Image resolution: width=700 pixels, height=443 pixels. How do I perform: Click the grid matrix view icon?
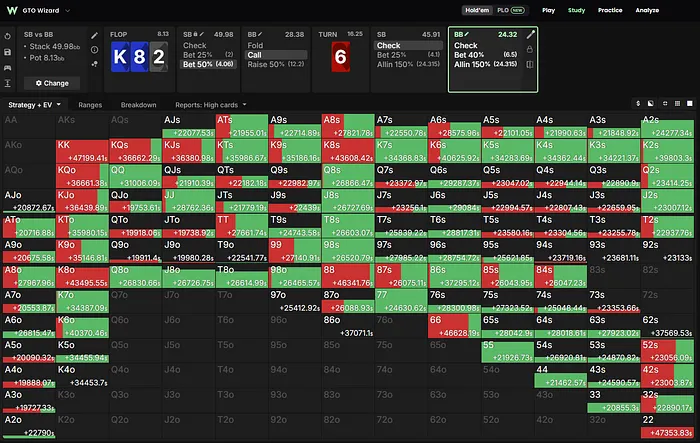(x=677, y=104)
